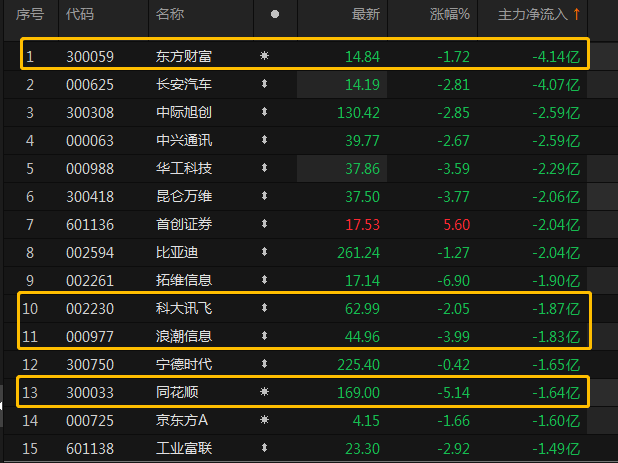Click net inflow value -1.49亿

[x=556, y=448]
